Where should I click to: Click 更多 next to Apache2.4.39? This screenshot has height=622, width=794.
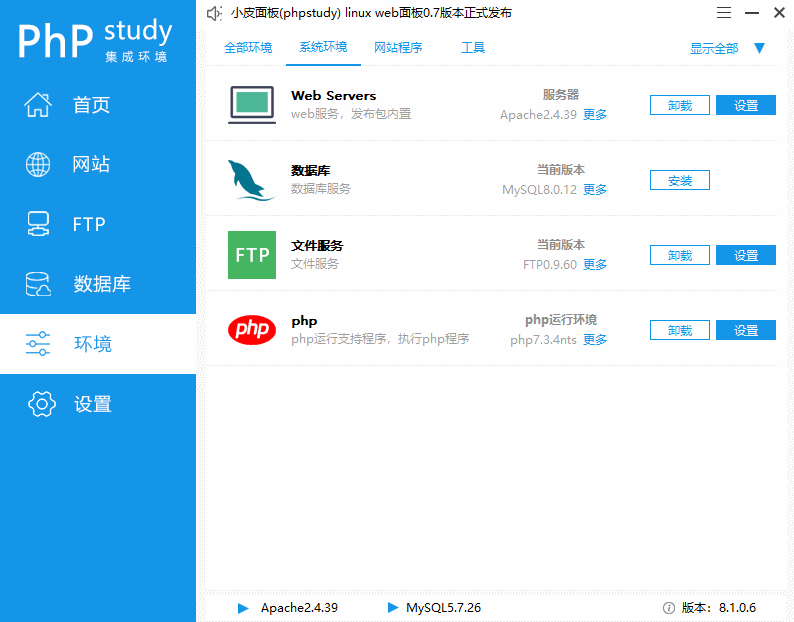pyautogui.click(x=595, y=115)
